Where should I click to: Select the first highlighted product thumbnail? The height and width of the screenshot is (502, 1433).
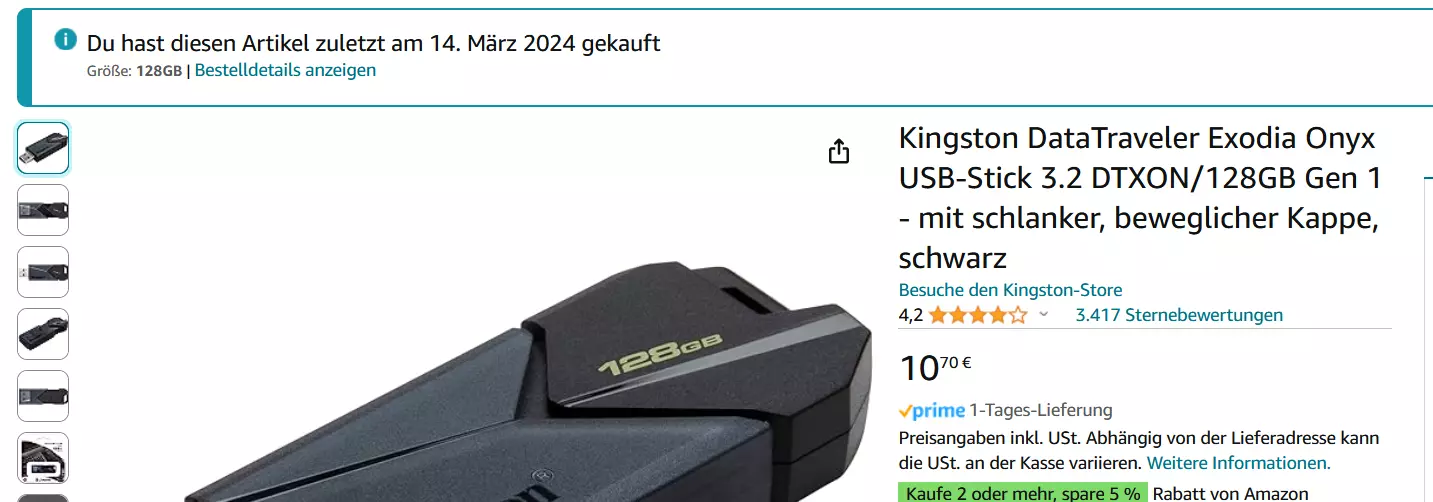point(43,148)
